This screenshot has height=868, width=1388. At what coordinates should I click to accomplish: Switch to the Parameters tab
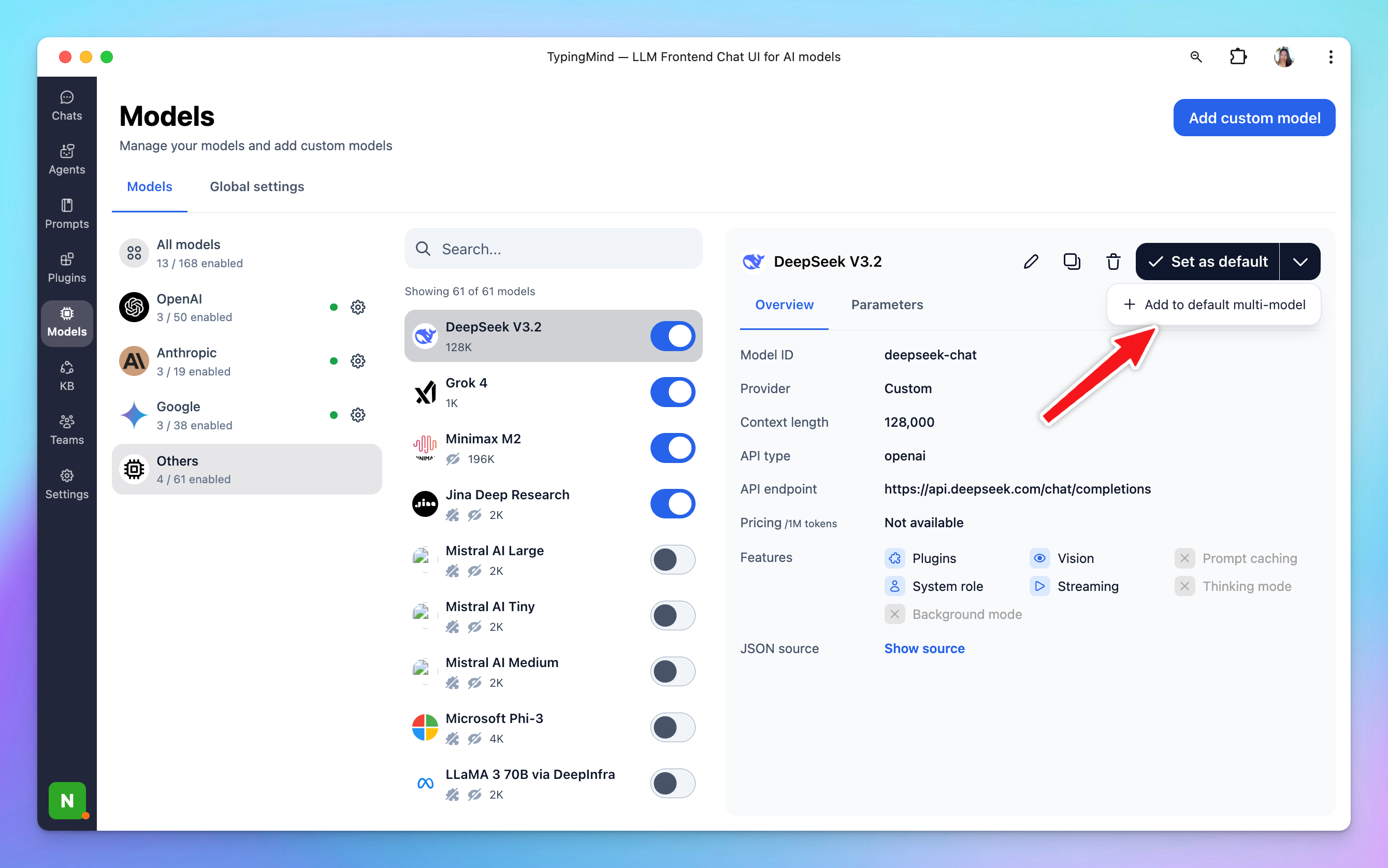(x=887, y=305)
